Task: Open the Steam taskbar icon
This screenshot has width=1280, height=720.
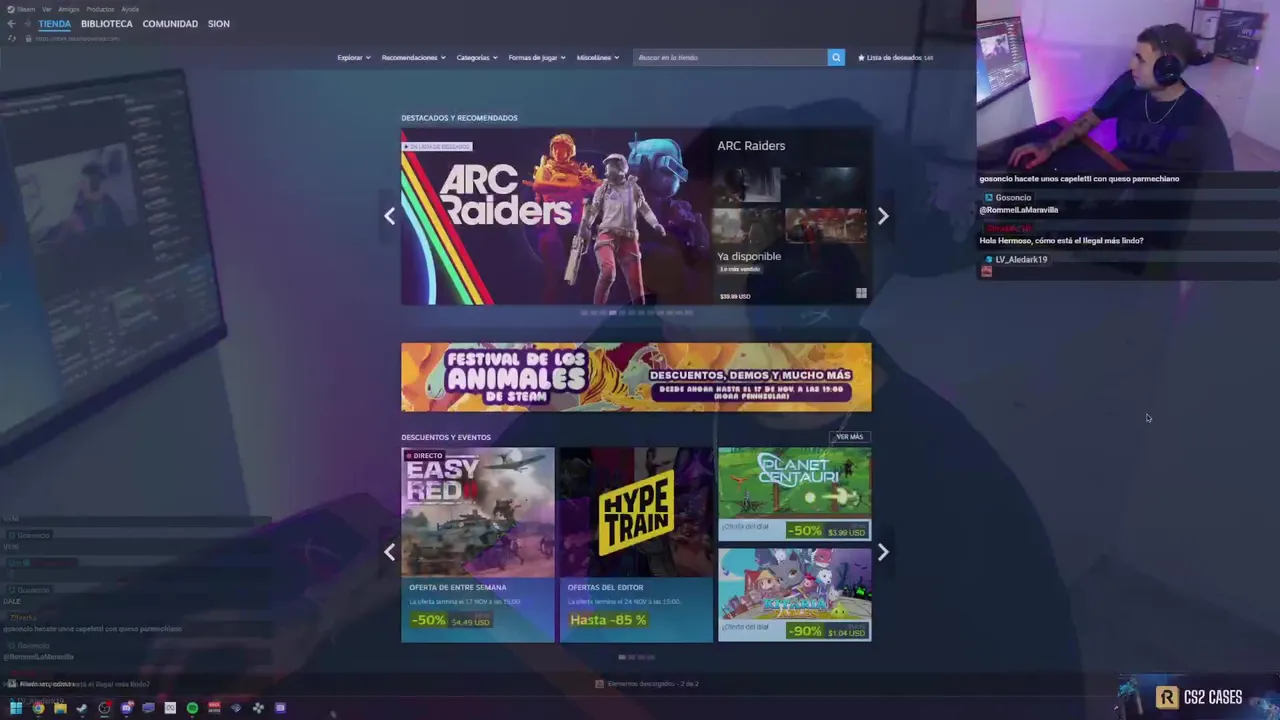Action: pyautogui.click(x=82, y=708)
